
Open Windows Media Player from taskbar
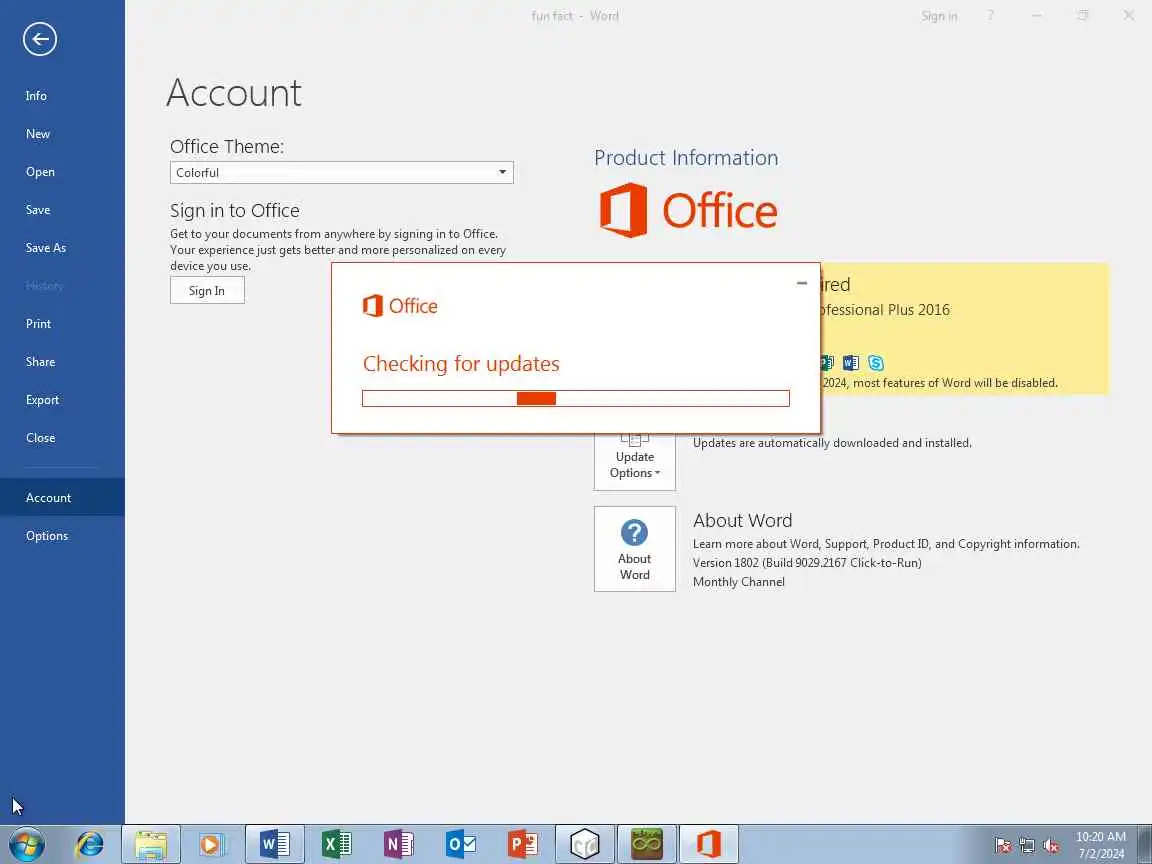tap(212, 844)
